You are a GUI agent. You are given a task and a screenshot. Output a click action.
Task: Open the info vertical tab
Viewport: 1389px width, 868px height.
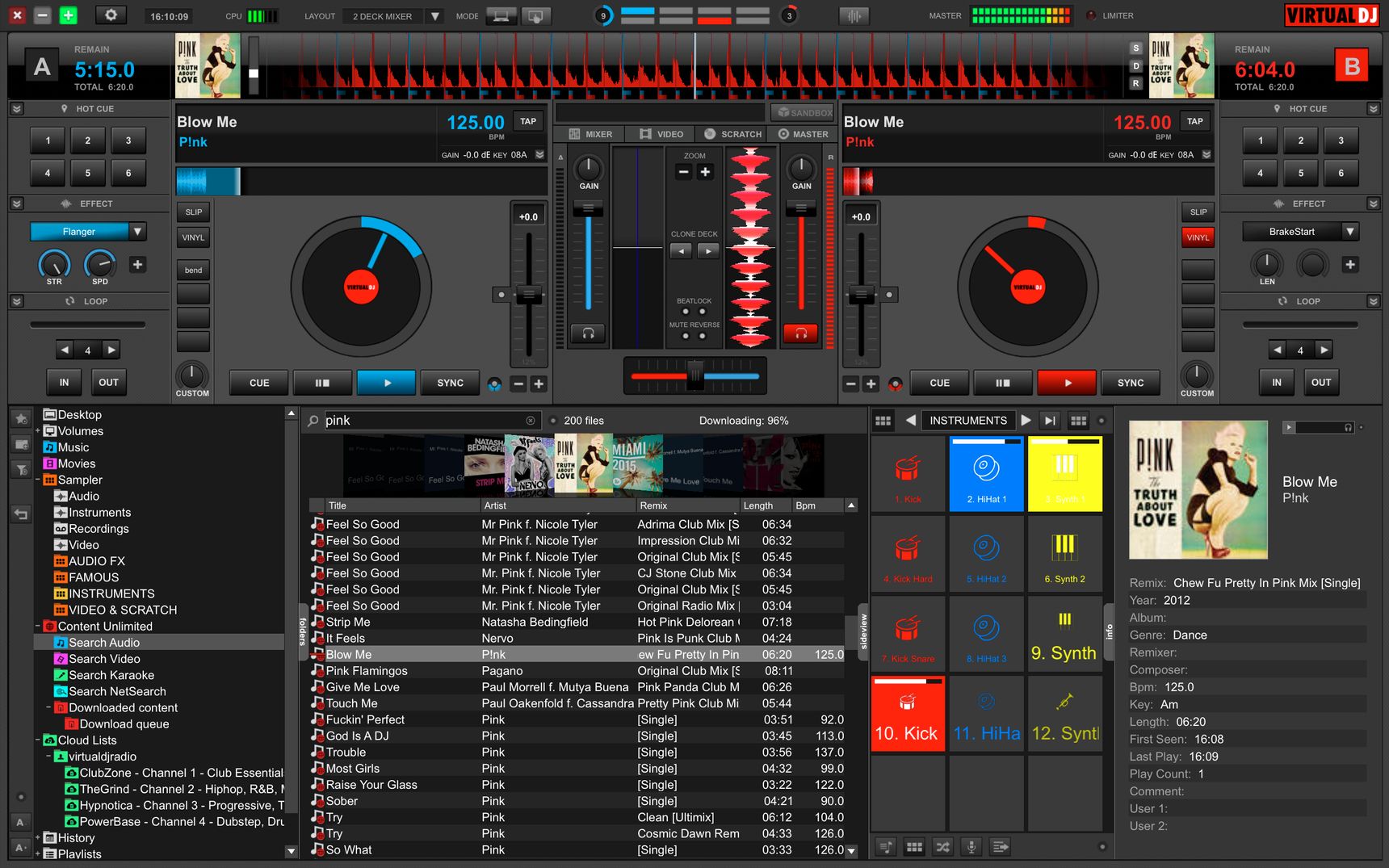pos(1109,632)
